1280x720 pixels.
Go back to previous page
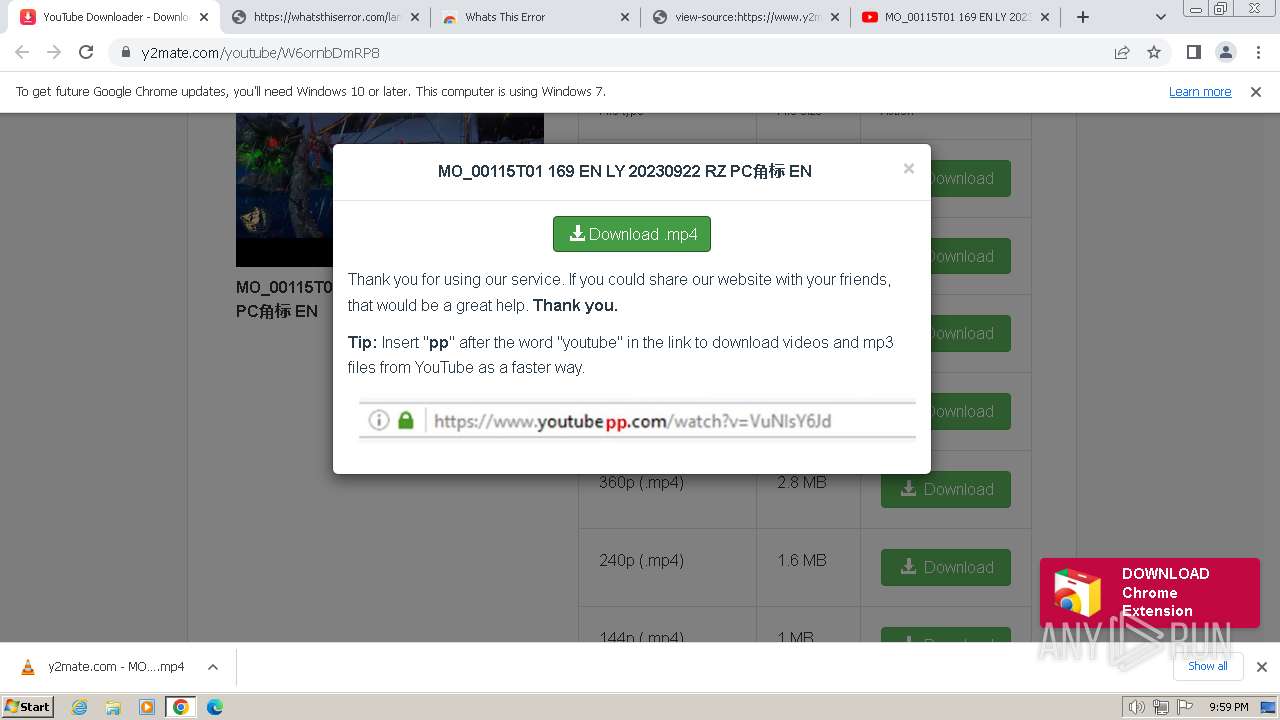pyautogui.click(x=22, y=53)
